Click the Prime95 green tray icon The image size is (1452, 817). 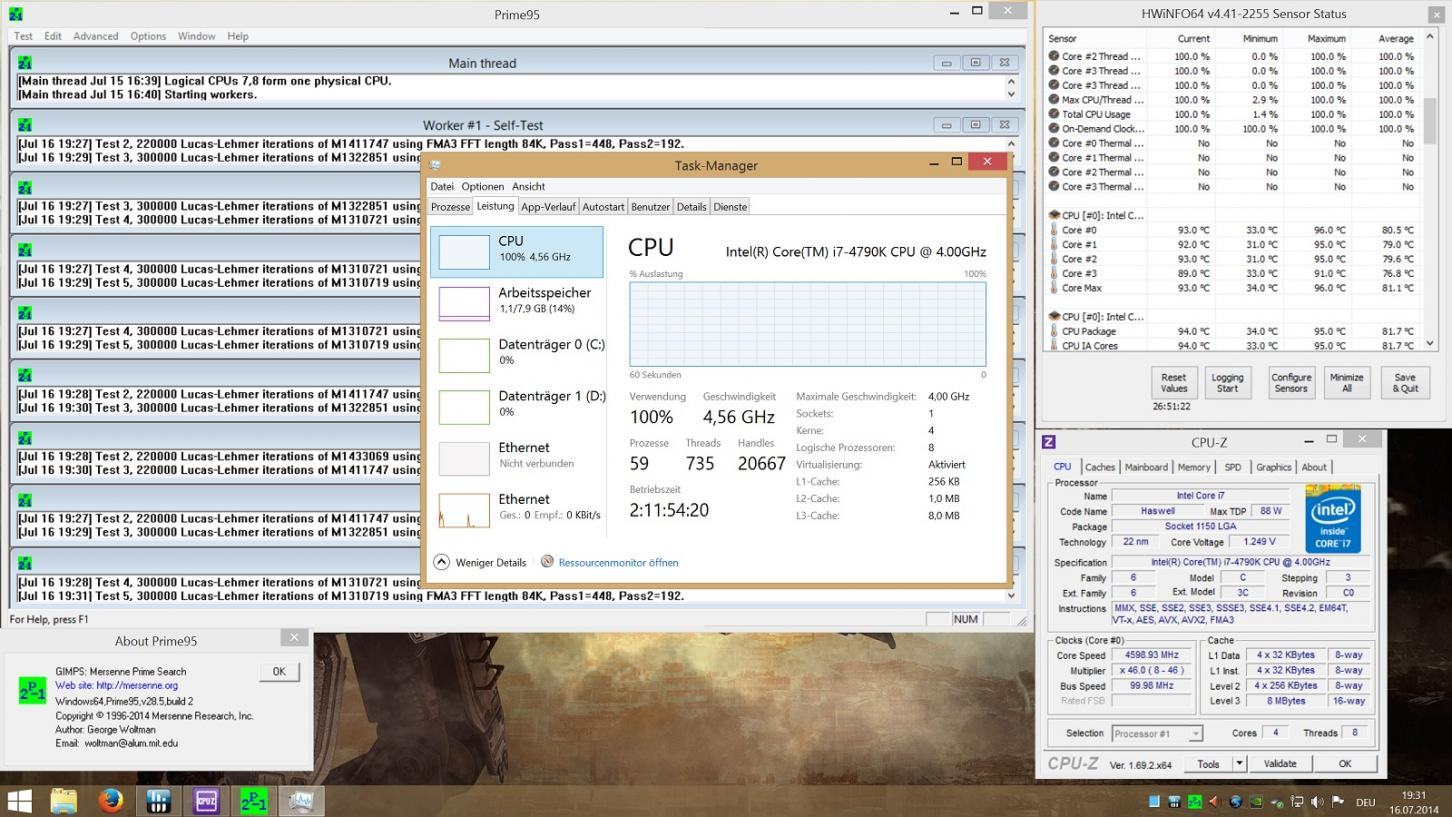click(x=1194, y=802)
